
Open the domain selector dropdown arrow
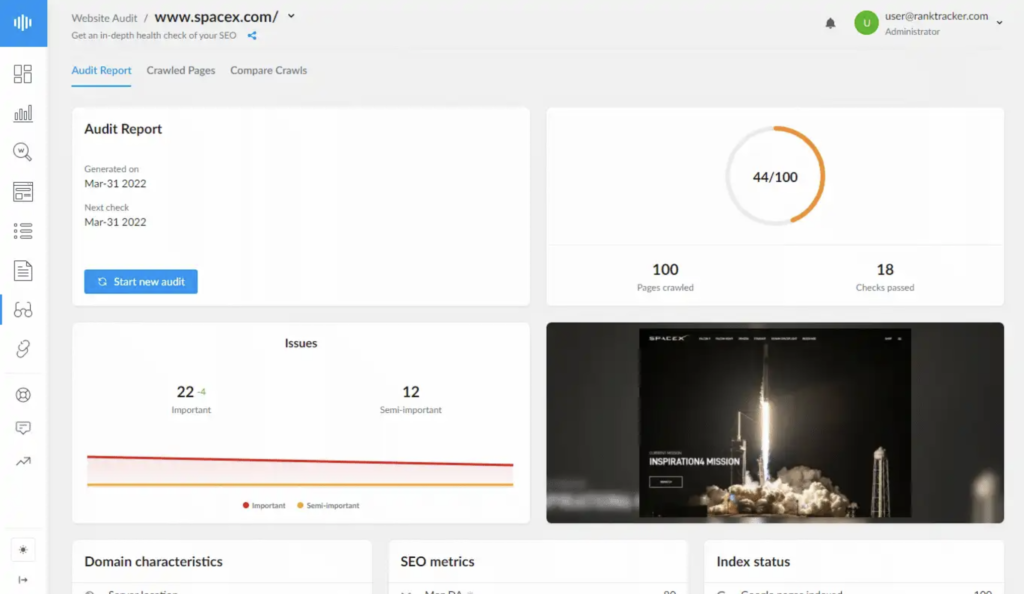291,16
